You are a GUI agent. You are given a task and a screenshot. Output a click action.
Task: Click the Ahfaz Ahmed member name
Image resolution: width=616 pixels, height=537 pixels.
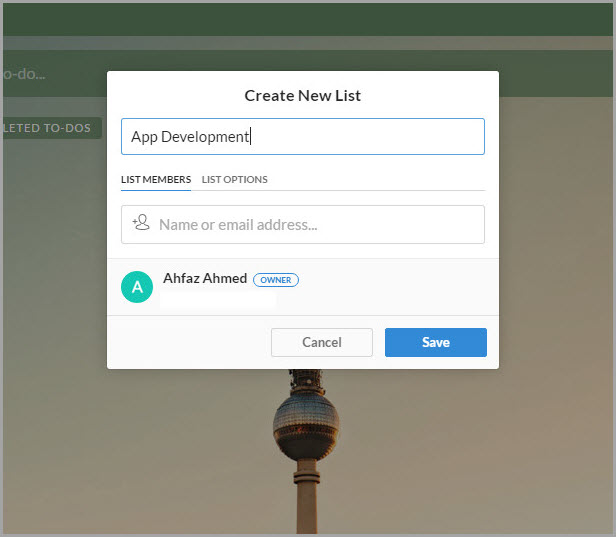click(x=205, y=278)
